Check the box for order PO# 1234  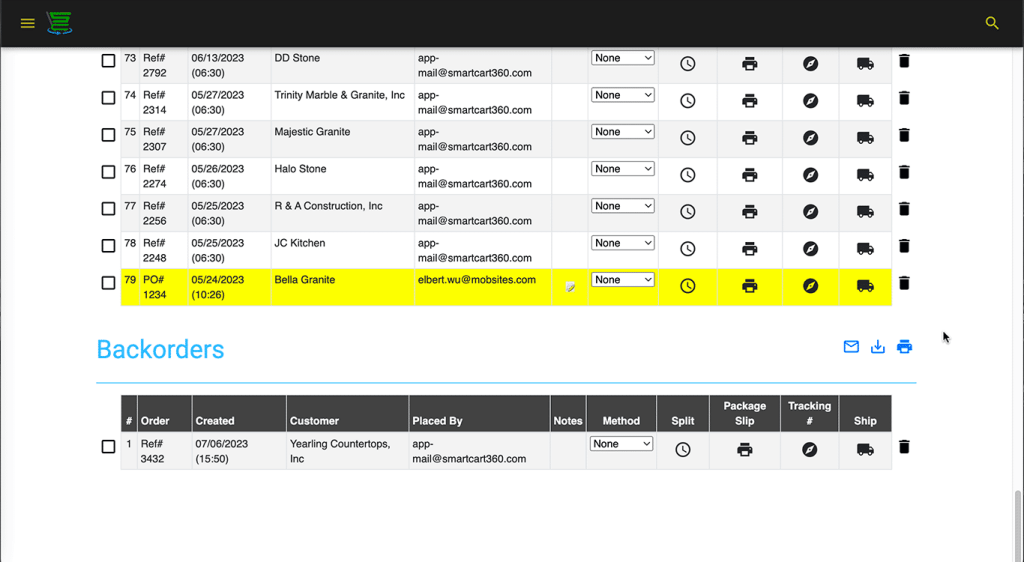pos(108,283)
